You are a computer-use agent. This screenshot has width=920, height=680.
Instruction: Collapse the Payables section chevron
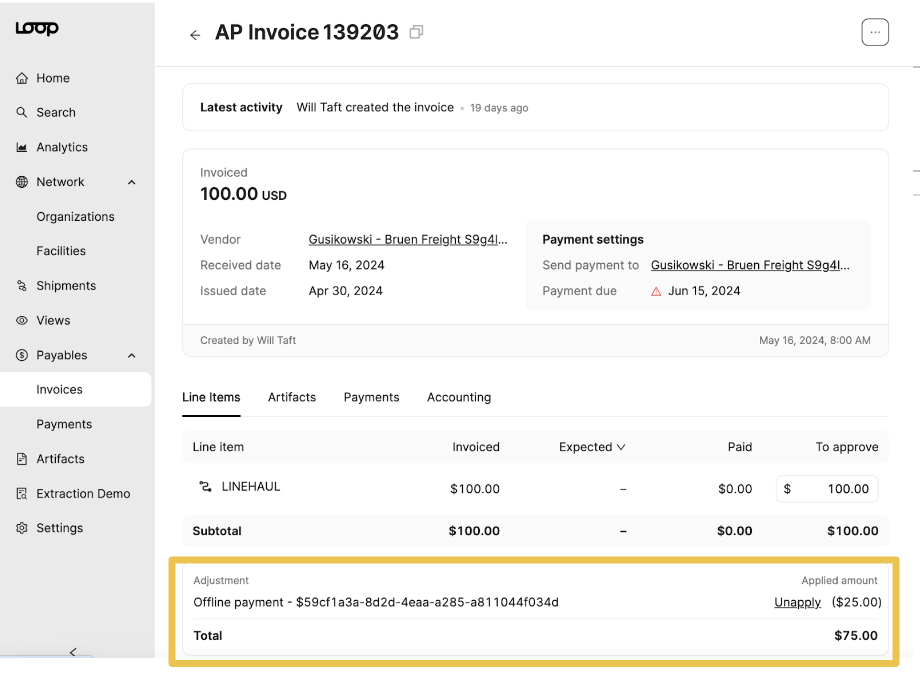coord(131,356)
